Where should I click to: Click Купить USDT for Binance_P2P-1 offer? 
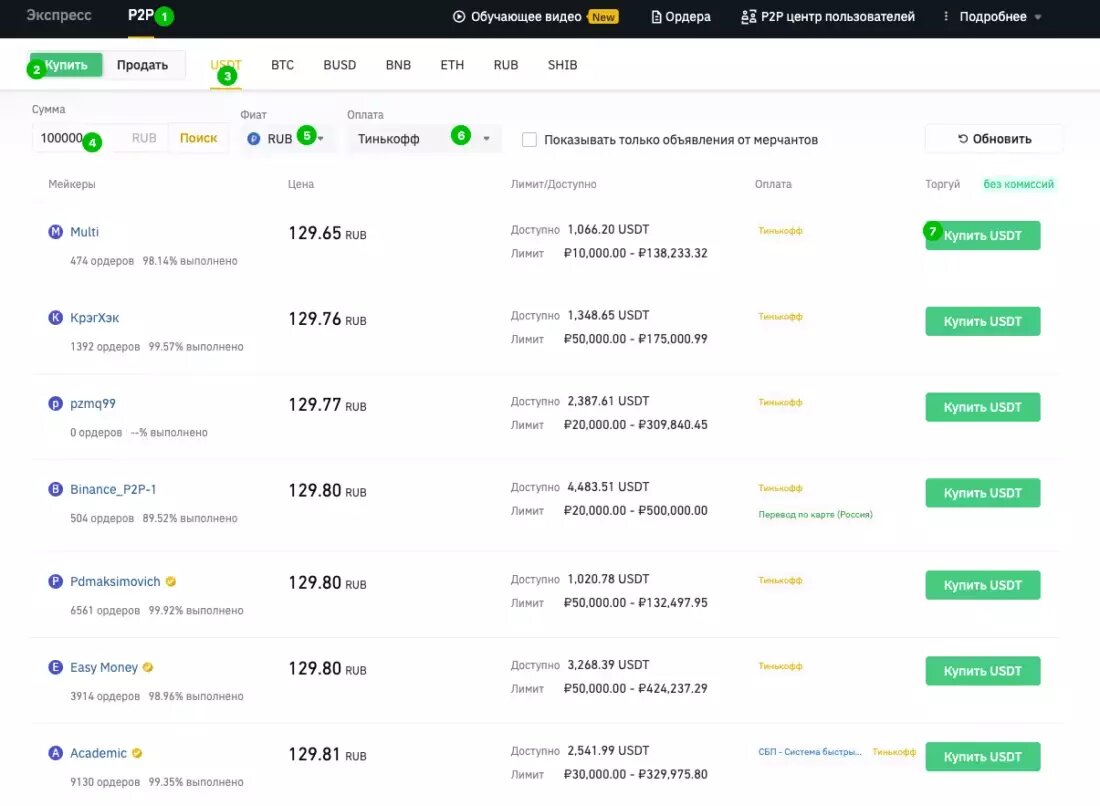click(982, 493)
